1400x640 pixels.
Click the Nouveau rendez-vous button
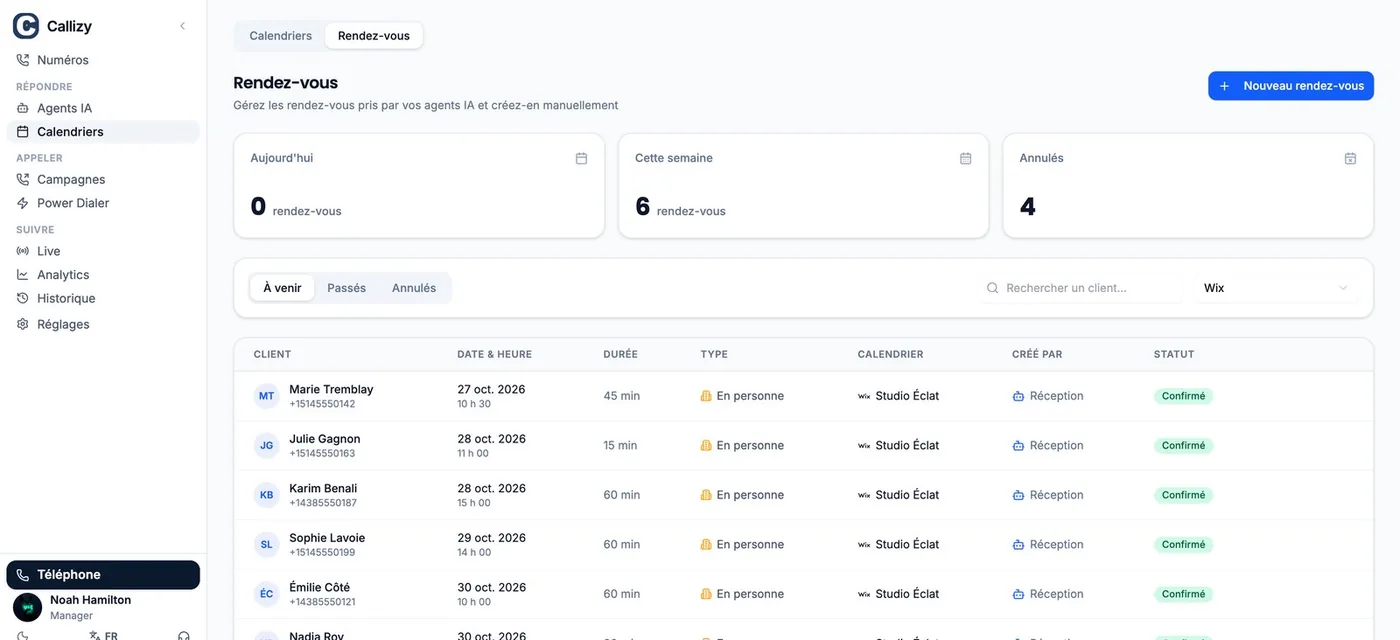1291,86
